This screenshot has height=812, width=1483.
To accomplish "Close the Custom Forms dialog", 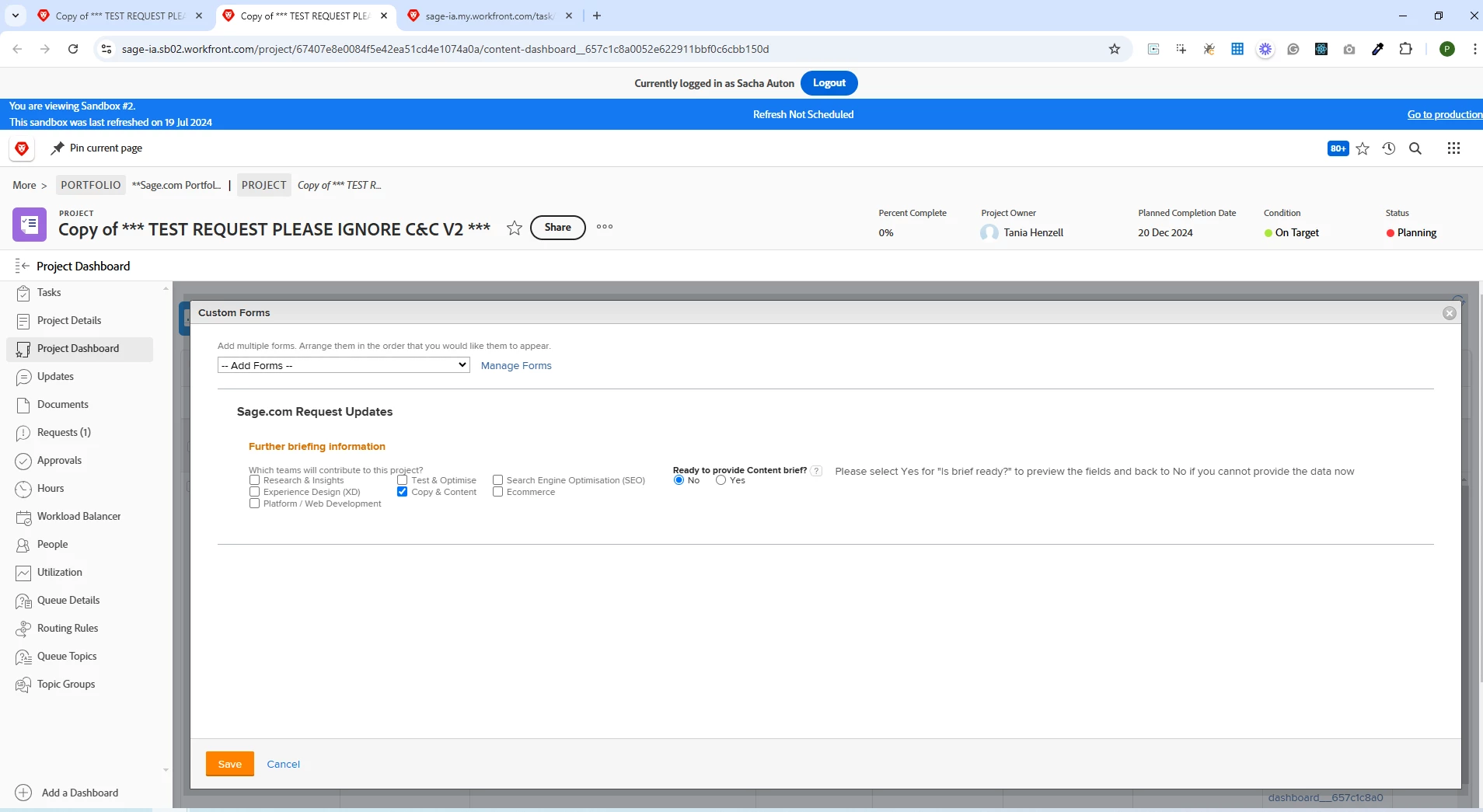I will pos(1449,313).
